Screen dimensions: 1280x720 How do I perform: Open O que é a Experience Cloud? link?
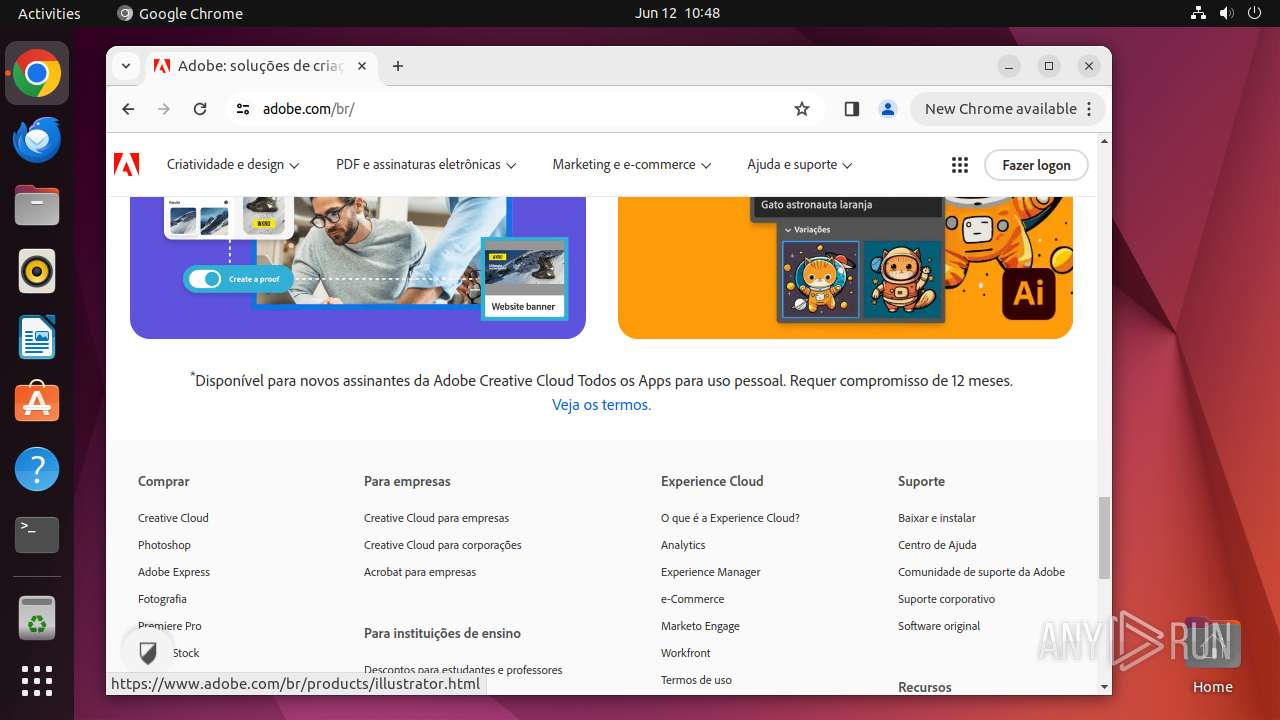tap(730, 518)
